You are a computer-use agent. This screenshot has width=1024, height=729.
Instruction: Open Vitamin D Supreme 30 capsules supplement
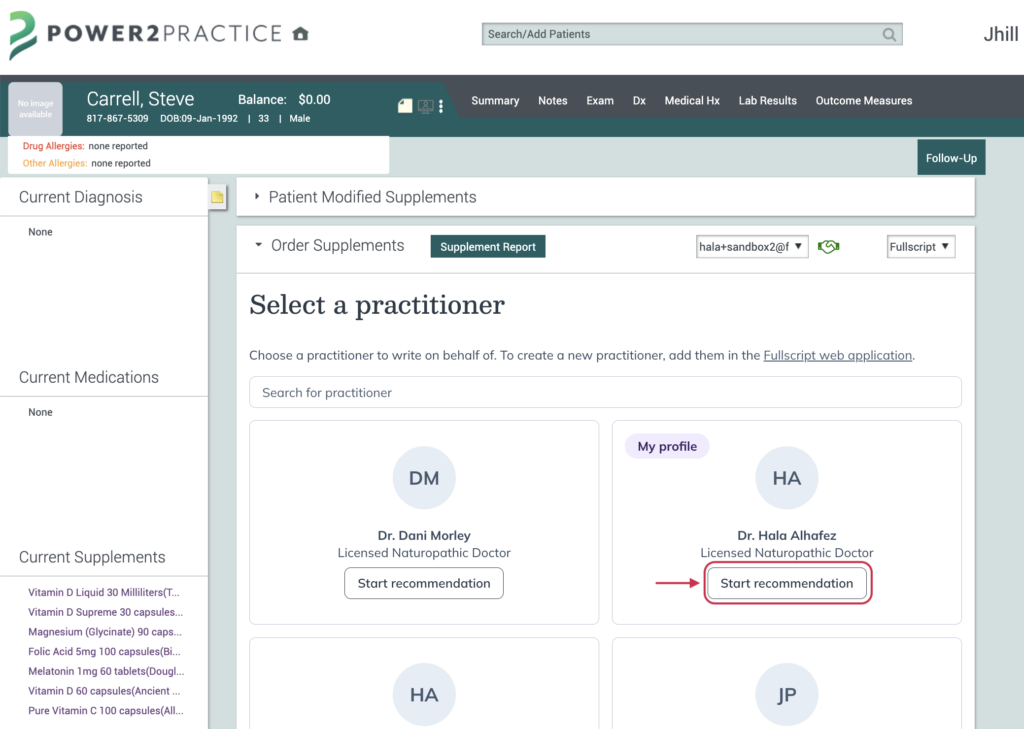tap(105, 611)
